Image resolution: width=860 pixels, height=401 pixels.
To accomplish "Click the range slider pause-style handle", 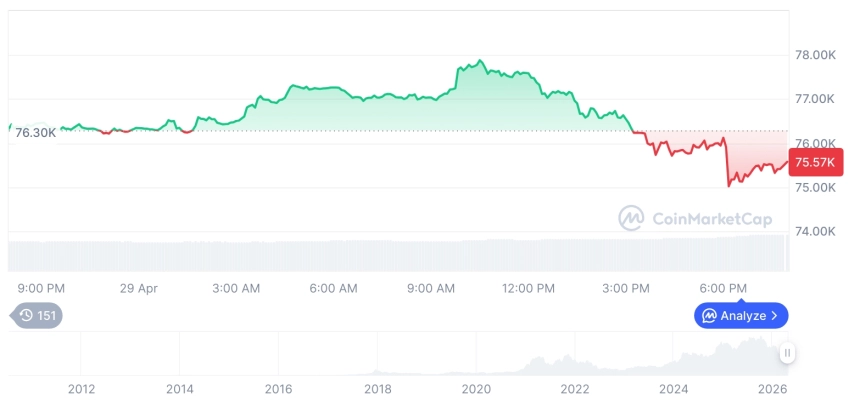I will tap(788, 352).
